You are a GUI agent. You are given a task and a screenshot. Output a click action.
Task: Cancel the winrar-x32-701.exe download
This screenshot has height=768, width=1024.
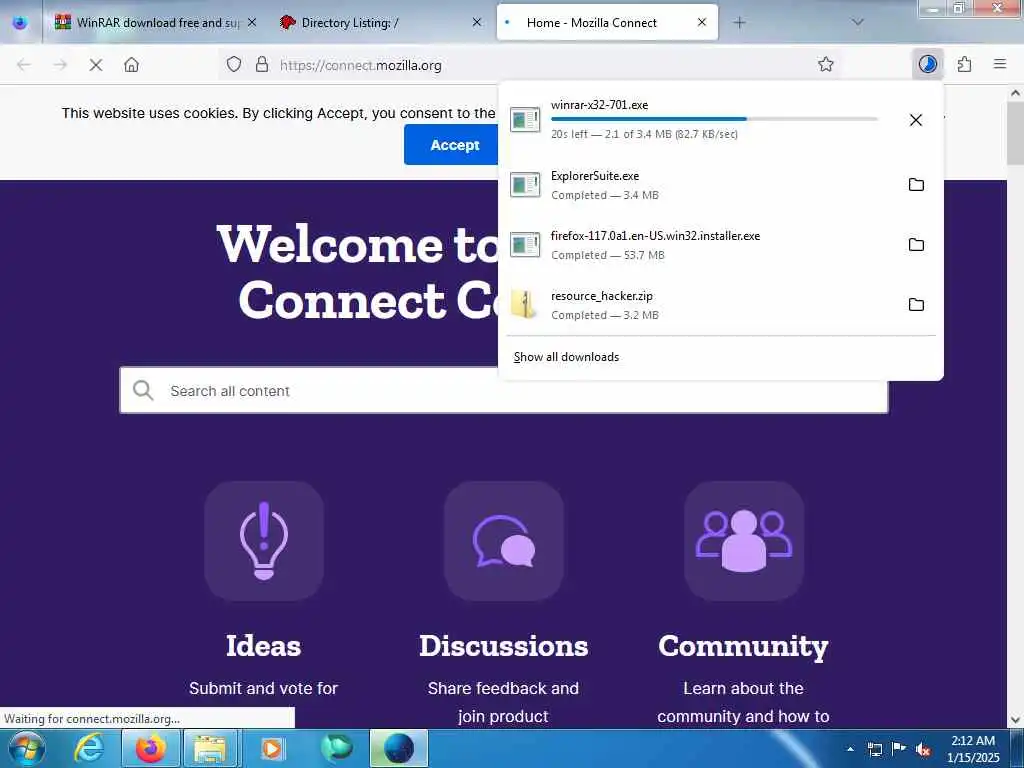coord(916,120)
